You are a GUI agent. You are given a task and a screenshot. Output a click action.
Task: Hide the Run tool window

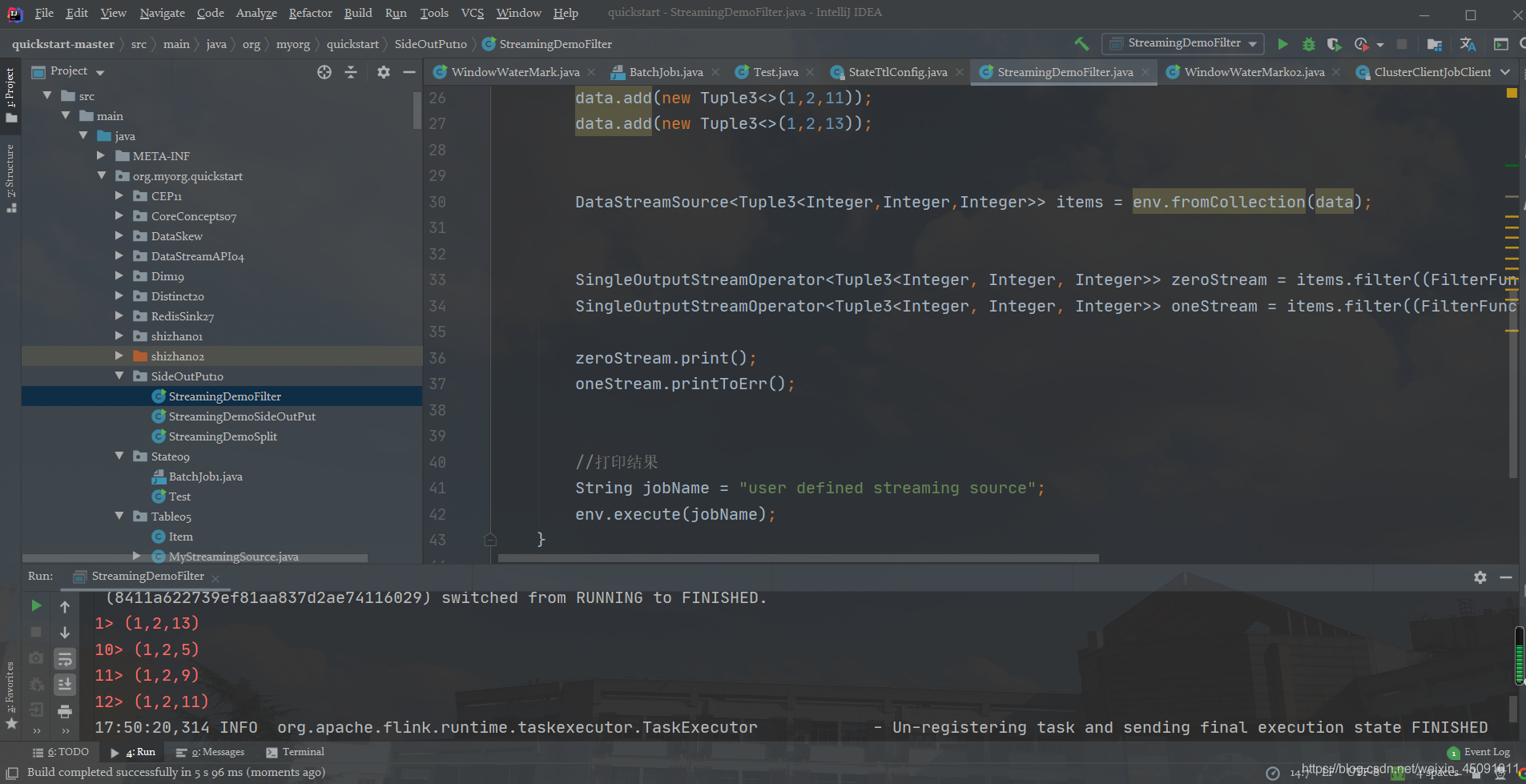pos(1506,577)
